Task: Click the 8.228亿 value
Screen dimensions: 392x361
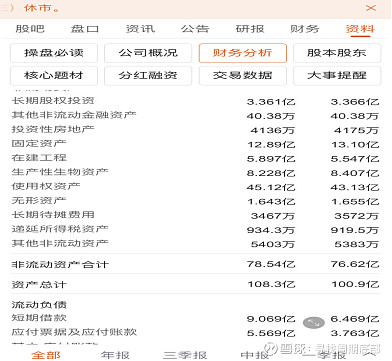Action: [271, 173]
